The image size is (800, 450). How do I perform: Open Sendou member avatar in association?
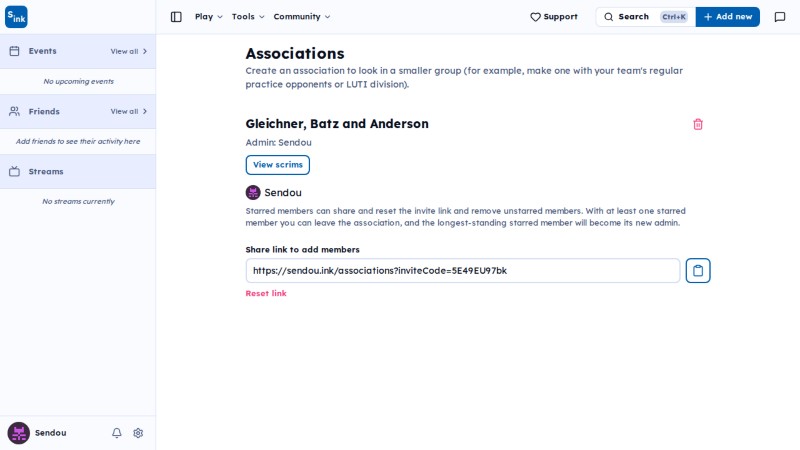click(x=253, y=192)
